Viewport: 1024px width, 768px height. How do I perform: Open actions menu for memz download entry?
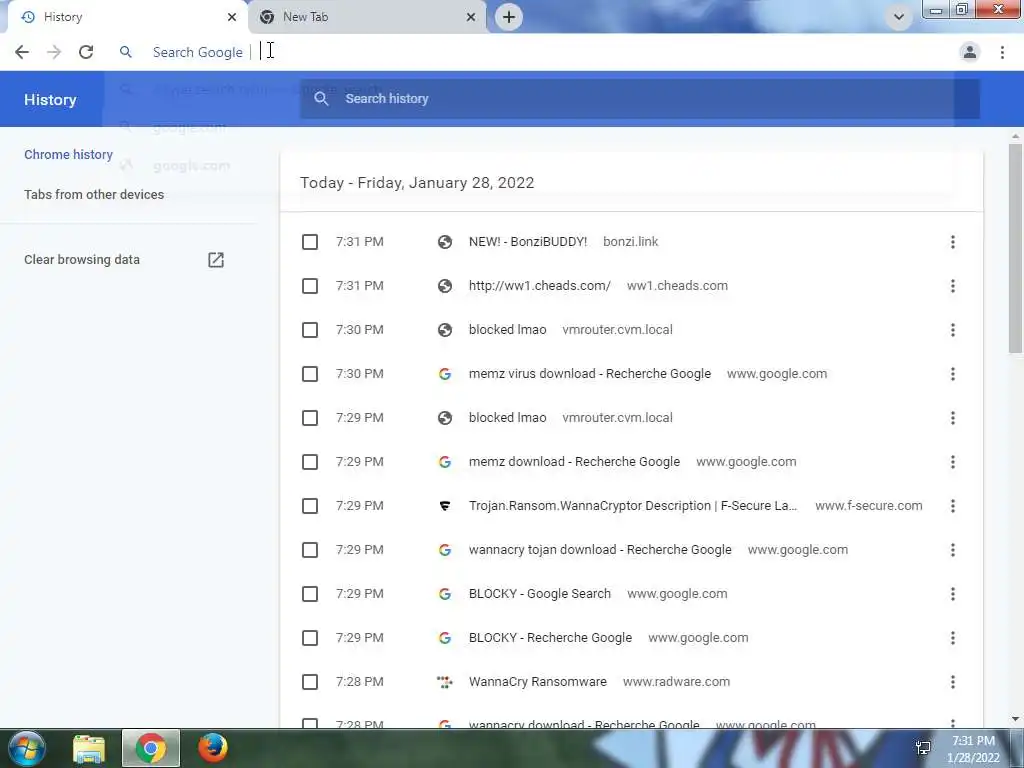[x=953, y=462]
